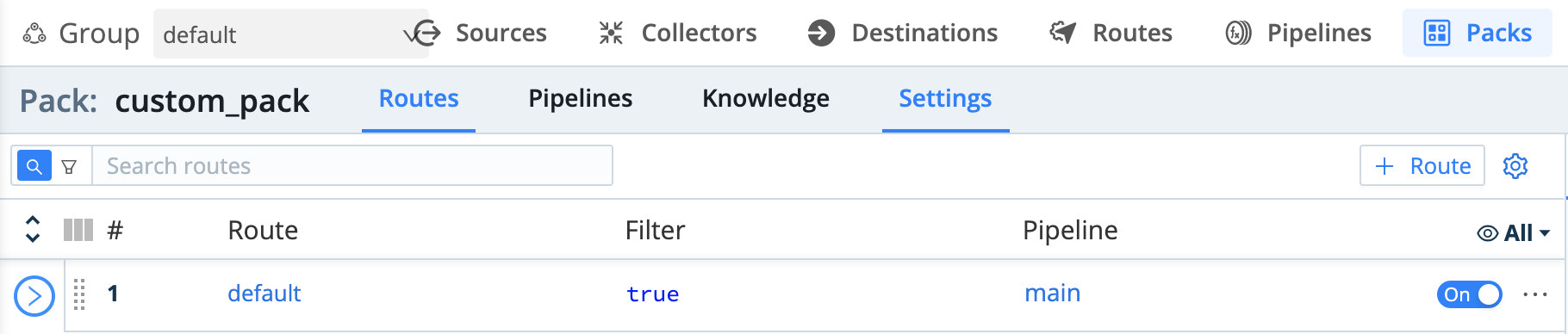
Task: Open the Group default dropdown
Action: pos(290,34)
